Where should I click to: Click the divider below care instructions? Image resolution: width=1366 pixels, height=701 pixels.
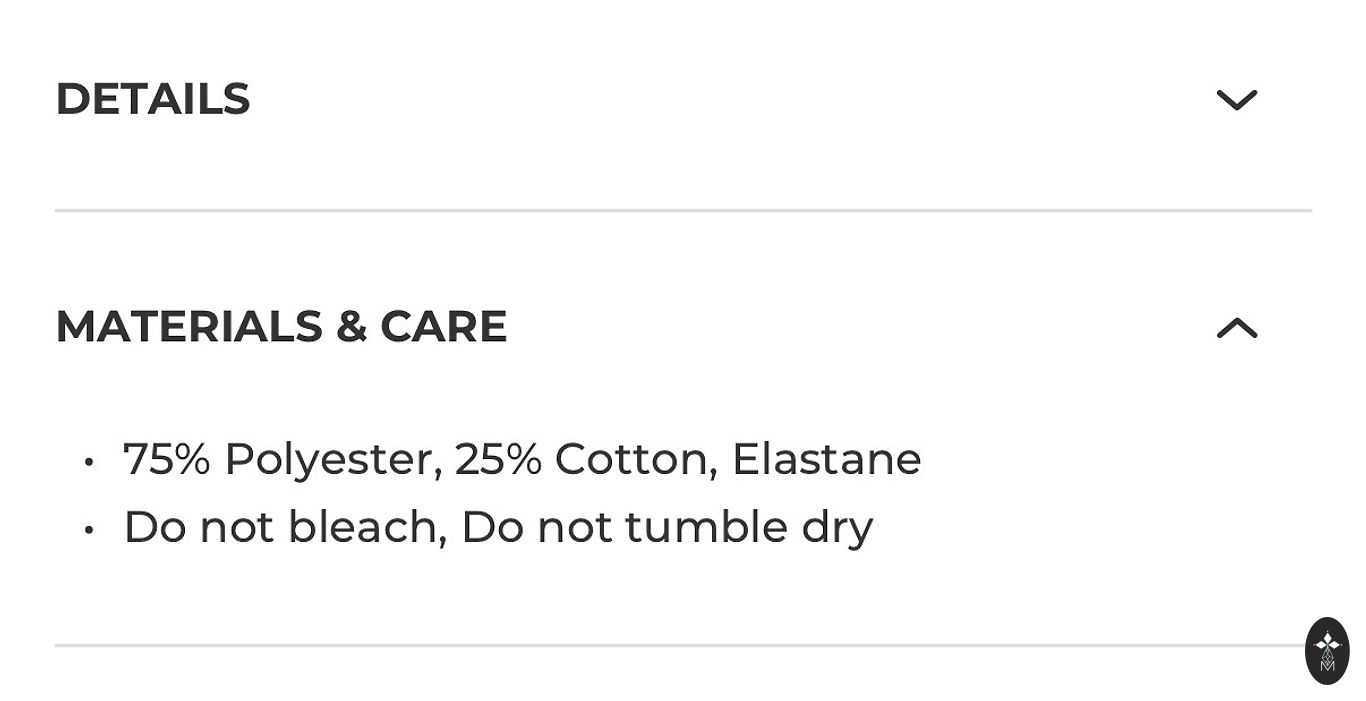pos(683,645)
